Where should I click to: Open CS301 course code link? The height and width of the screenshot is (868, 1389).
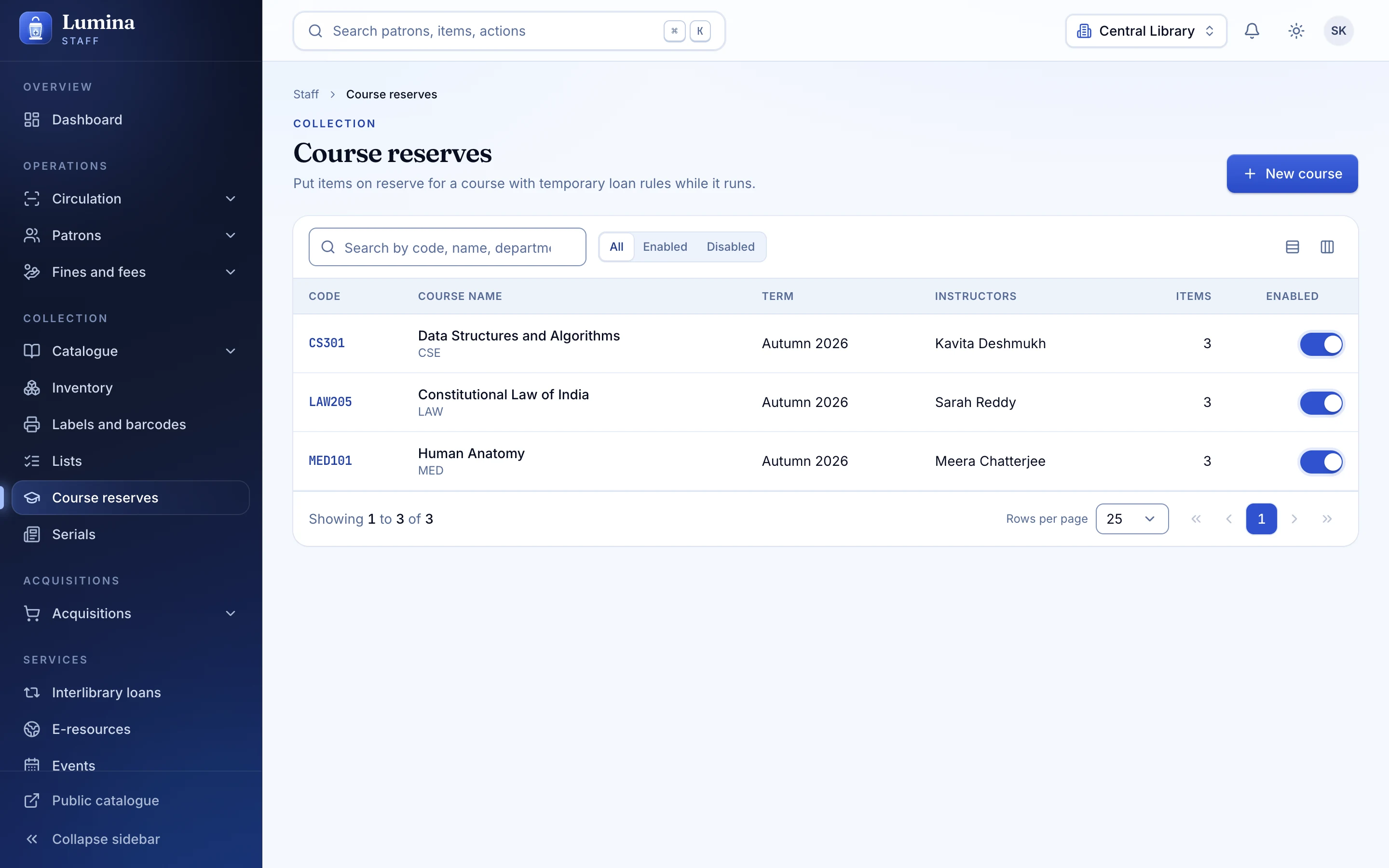click(327, 343)
